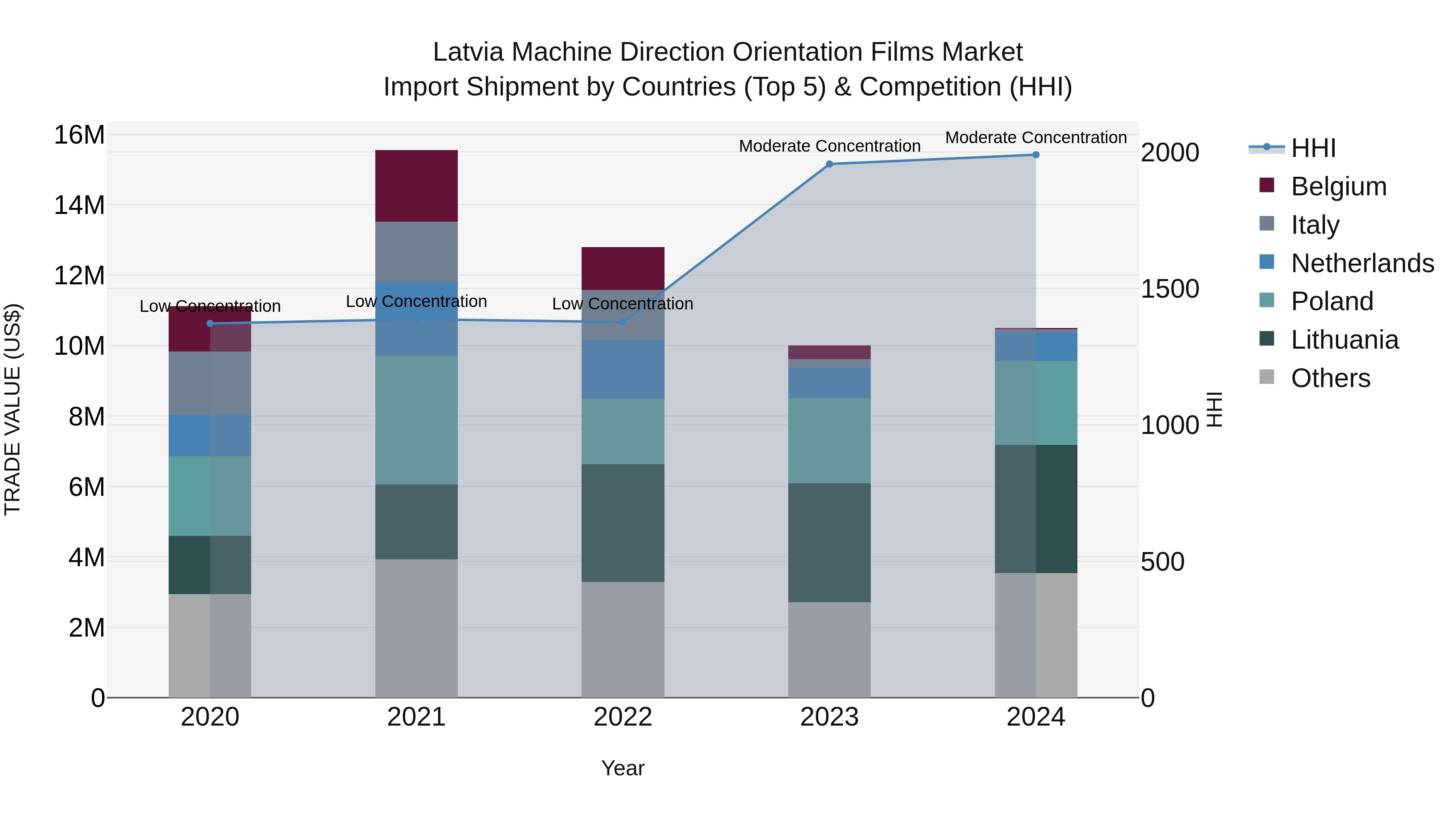The image size is (1456, 819).
Task: Toggle Lithuania series in legend
Action: coord(1329,340)
